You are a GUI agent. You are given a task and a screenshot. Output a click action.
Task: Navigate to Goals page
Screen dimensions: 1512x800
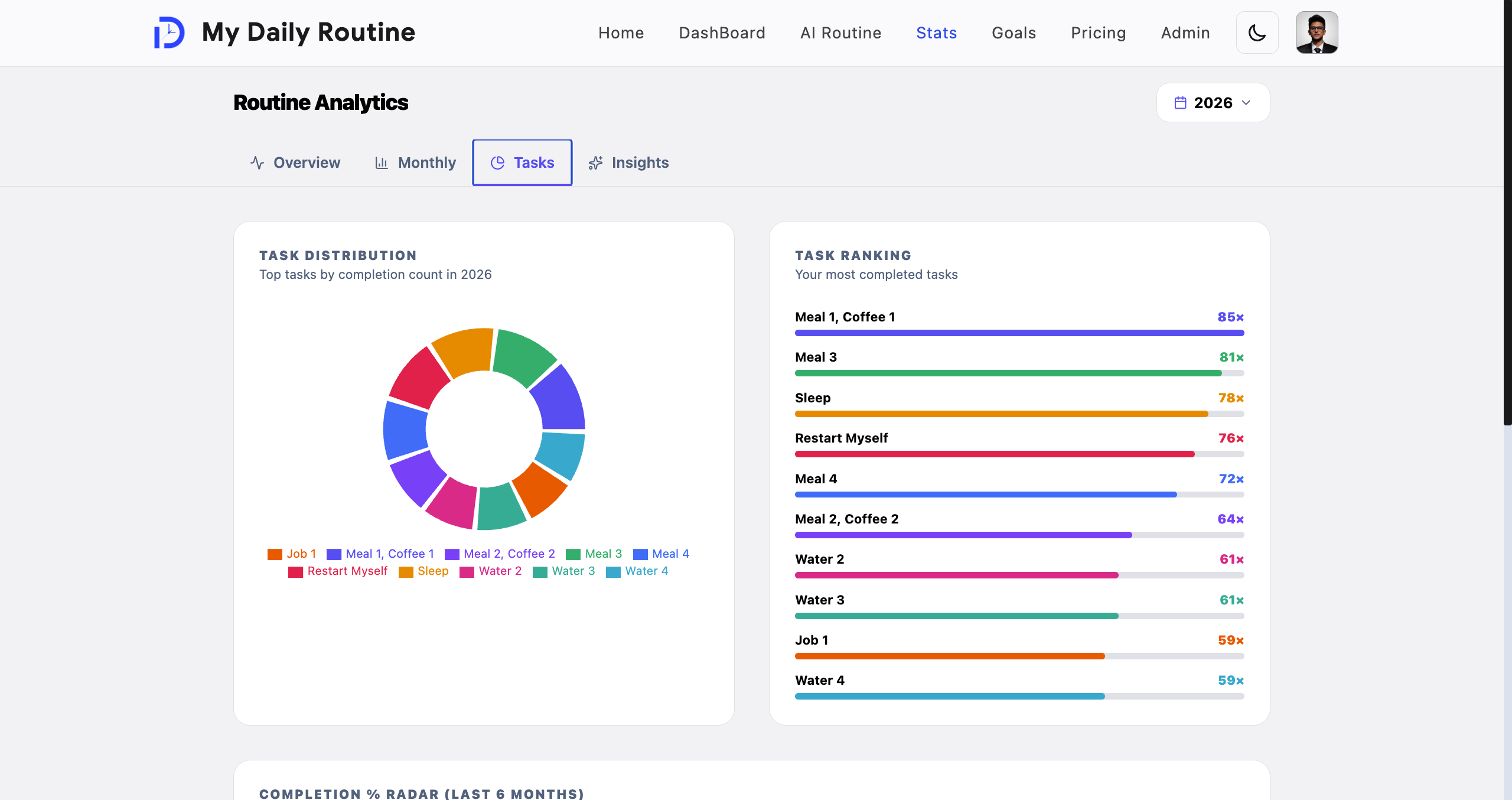[1014, 33]
